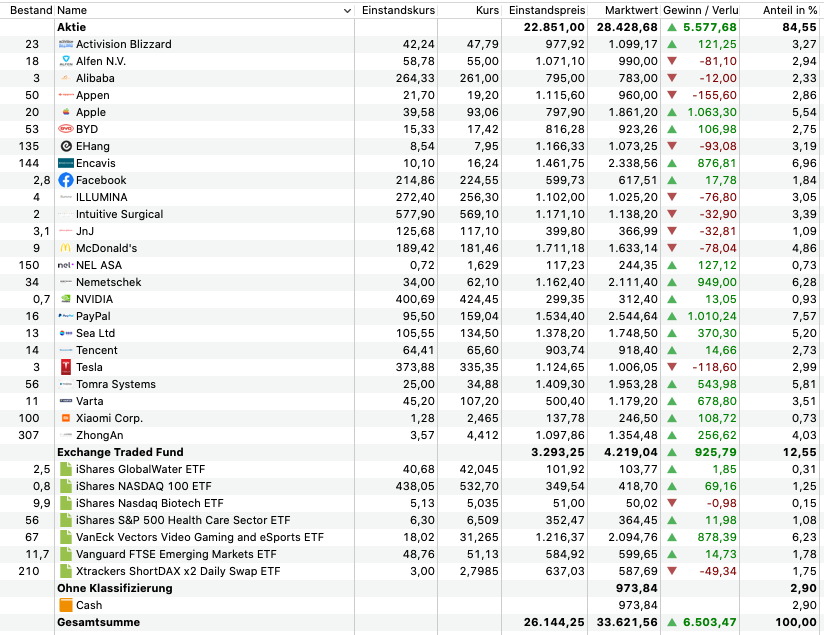The height and width of the screenshot is (635, 824).
Task: Click Appen's red loss arrow indicator
Action: 672,95
